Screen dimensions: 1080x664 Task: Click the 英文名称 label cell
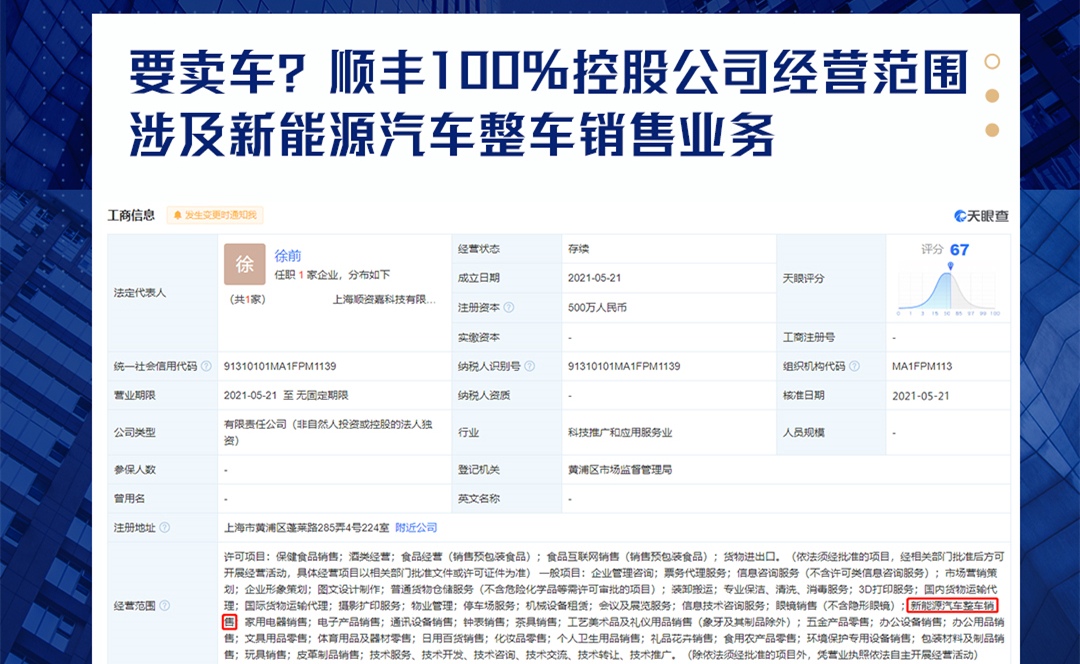tap(506, 499)
